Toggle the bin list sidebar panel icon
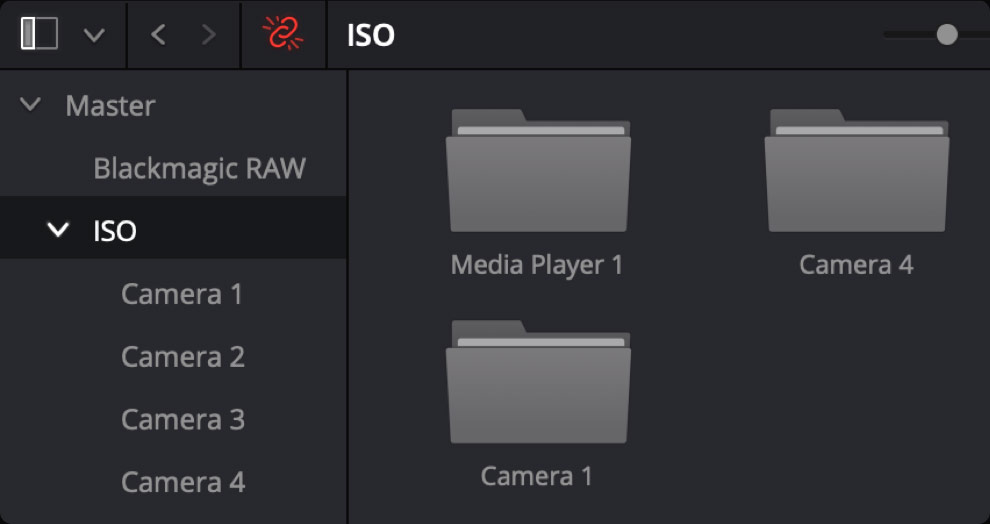The width and height of the screenshot is (990, 524). (40, 35)
